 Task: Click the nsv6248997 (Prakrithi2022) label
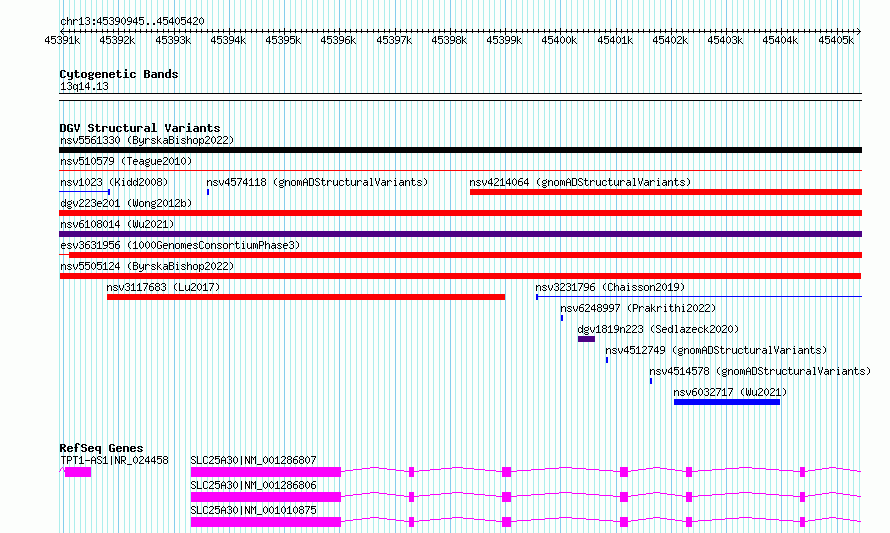click(x=638, y=308)
